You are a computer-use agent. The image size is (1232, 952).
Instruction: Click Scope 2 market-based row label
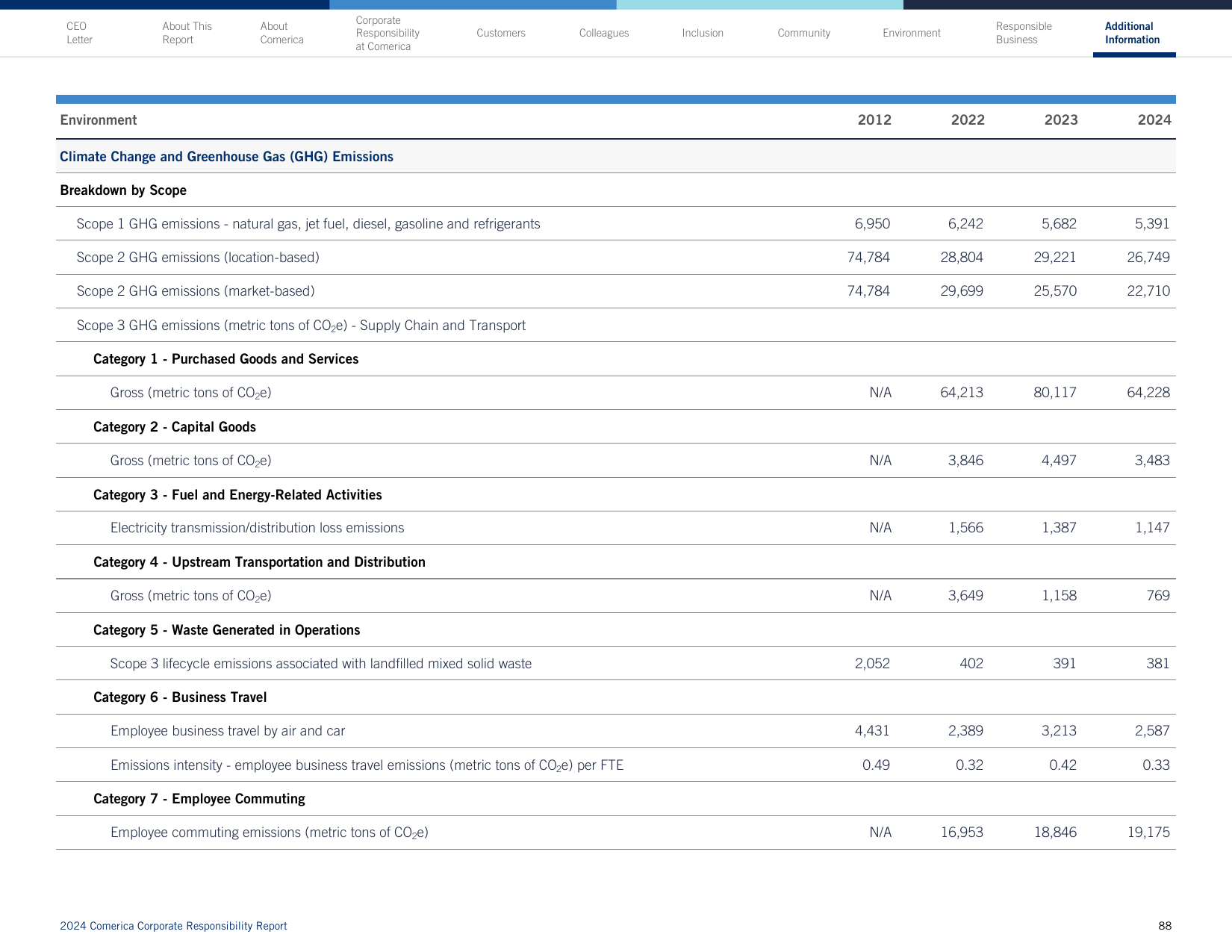tap(196, 291)
